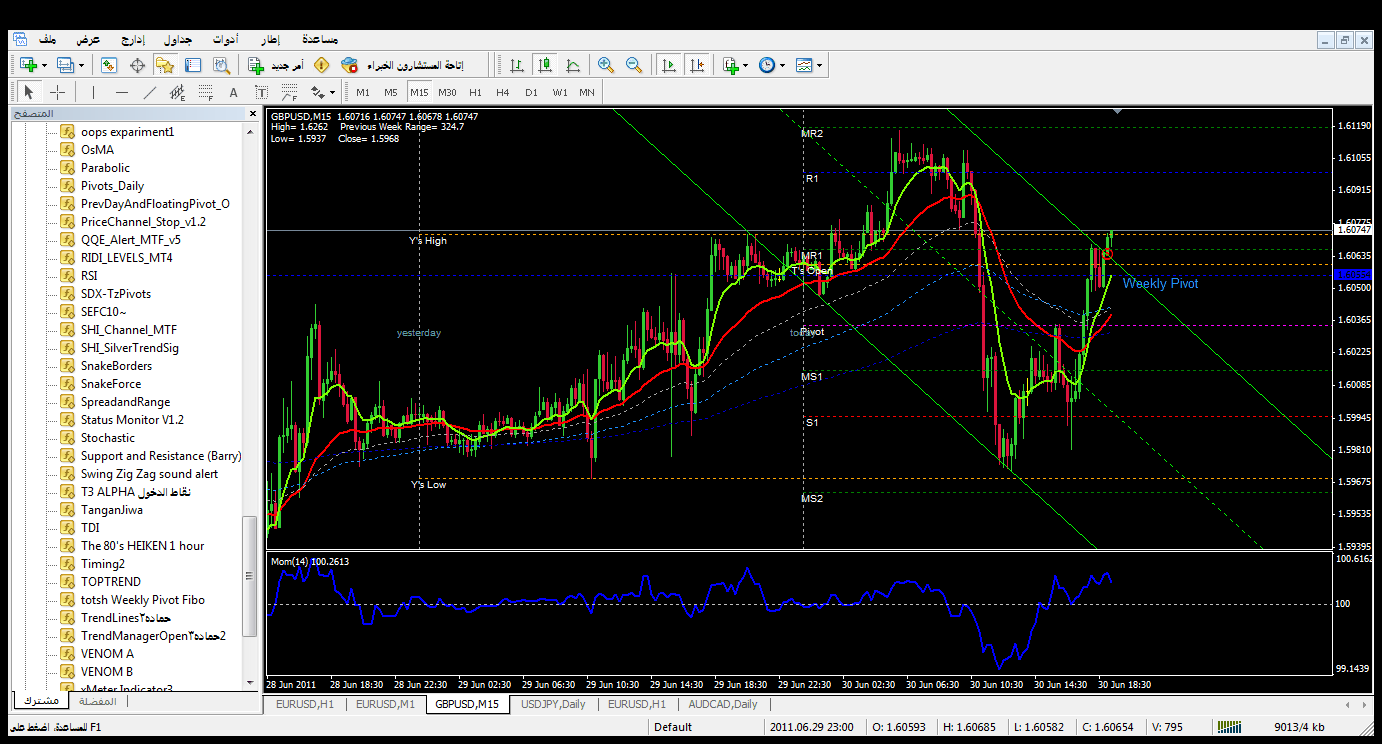Switch to the AUDCAD,Daily chart tab

723,704
